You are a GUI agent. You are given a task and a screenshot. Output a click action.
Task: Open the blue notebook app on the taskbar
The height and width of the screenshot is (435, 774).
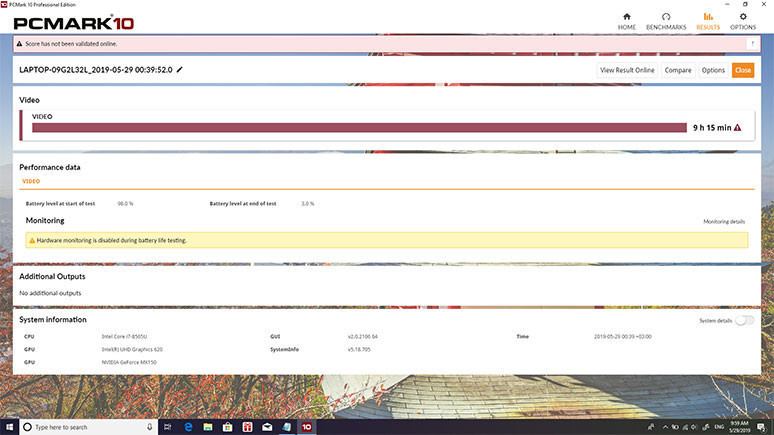pos(287,427)
